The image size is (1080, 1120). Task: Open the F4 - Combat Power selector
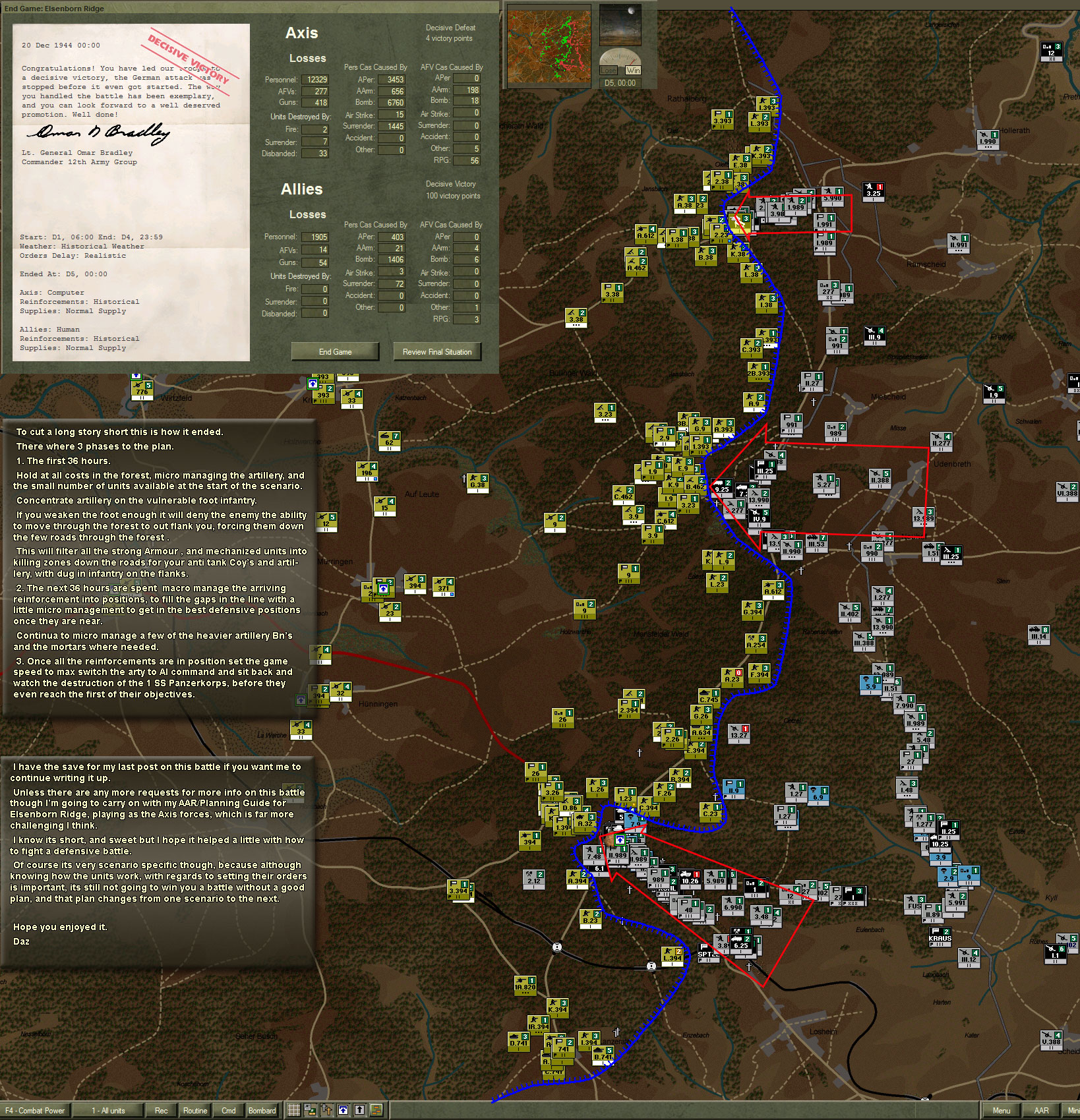tap(36, 1111)
